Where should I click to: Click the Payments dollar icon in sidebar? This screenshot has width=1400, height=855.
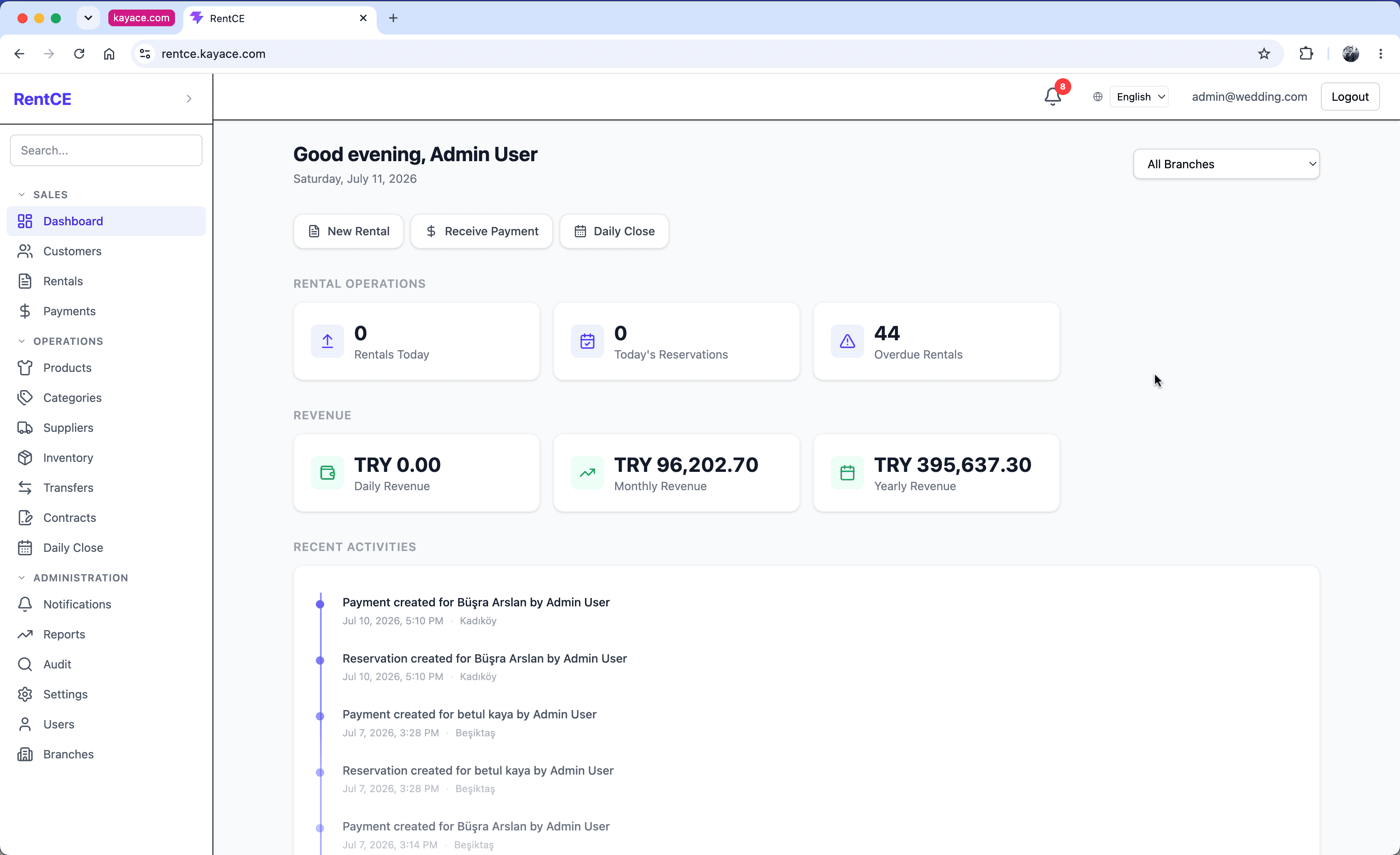pos(25,311)
